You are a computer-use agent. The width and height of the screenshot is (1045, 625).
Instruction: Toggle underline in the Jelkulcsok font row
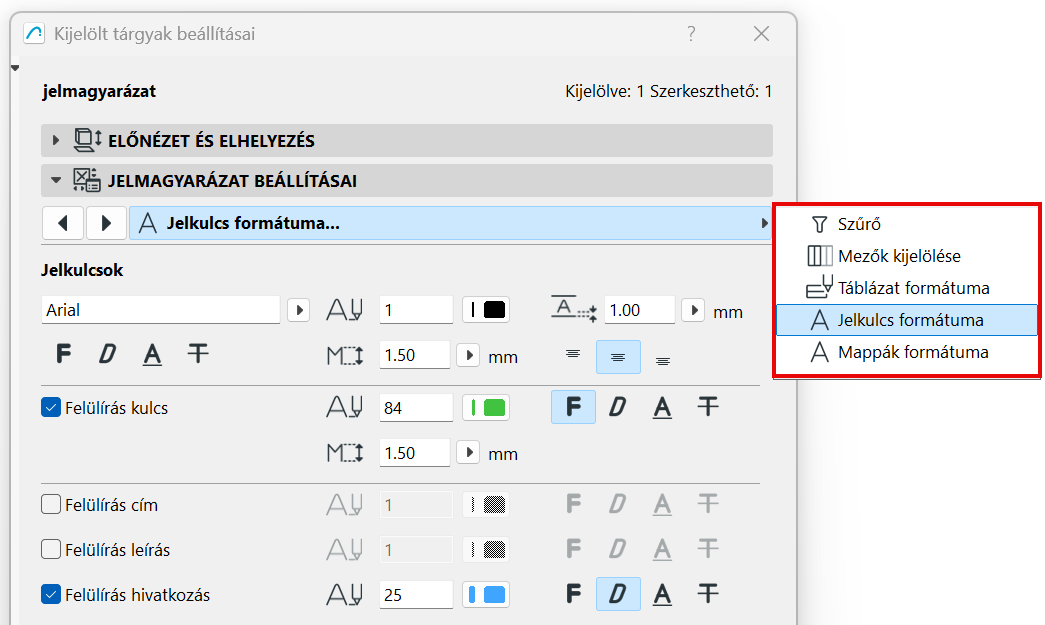coord(152,353)
